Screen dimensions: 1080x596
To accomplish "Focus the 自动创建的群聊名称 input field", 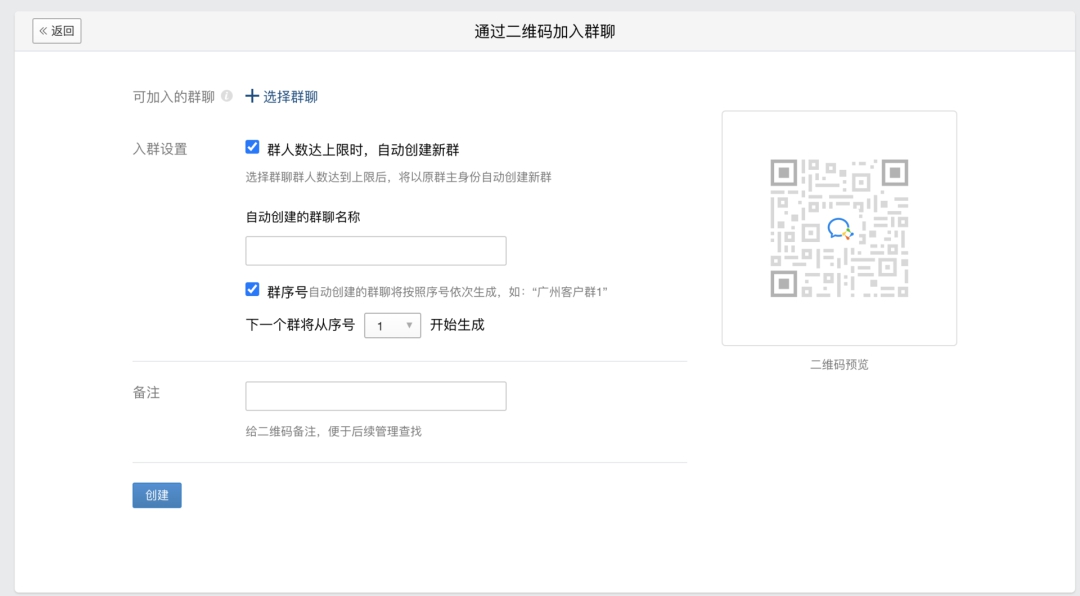I will (x=375, y=251).
